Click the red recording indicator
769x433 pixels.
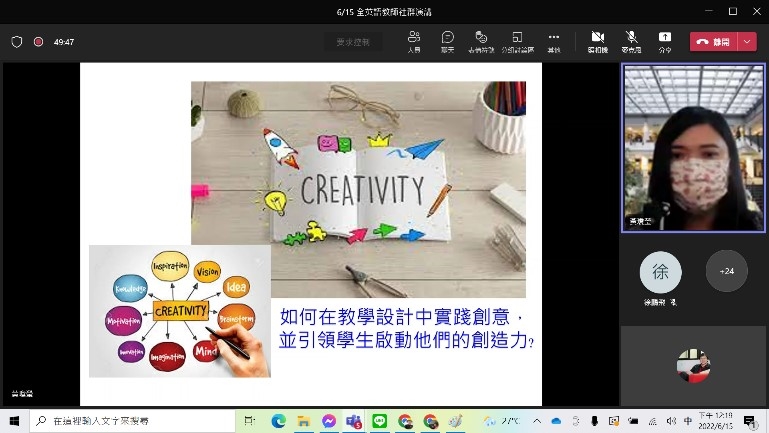[x=38, y=42]
